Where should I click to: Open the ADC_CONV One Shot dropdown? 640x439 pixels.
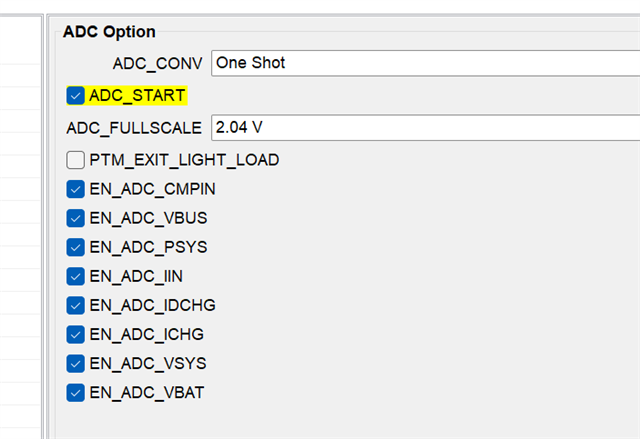(420, 63)
